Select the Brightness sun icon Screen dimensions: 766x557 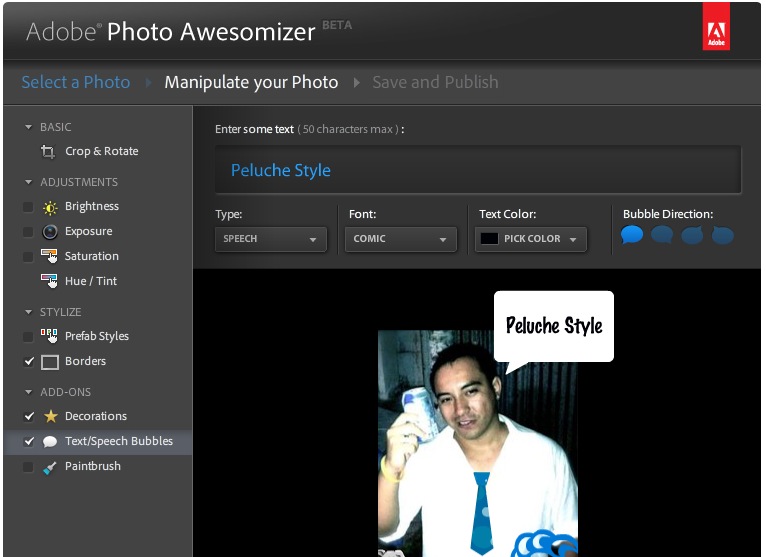coord(50,207)
